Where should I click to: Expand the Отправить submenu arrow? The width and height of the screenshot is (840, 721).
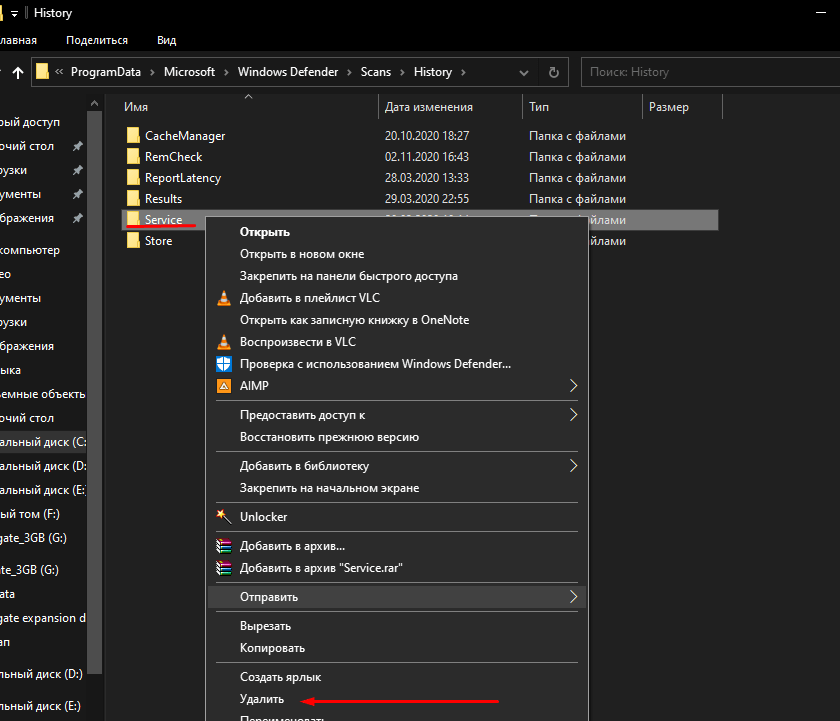[x=573, y=597]
